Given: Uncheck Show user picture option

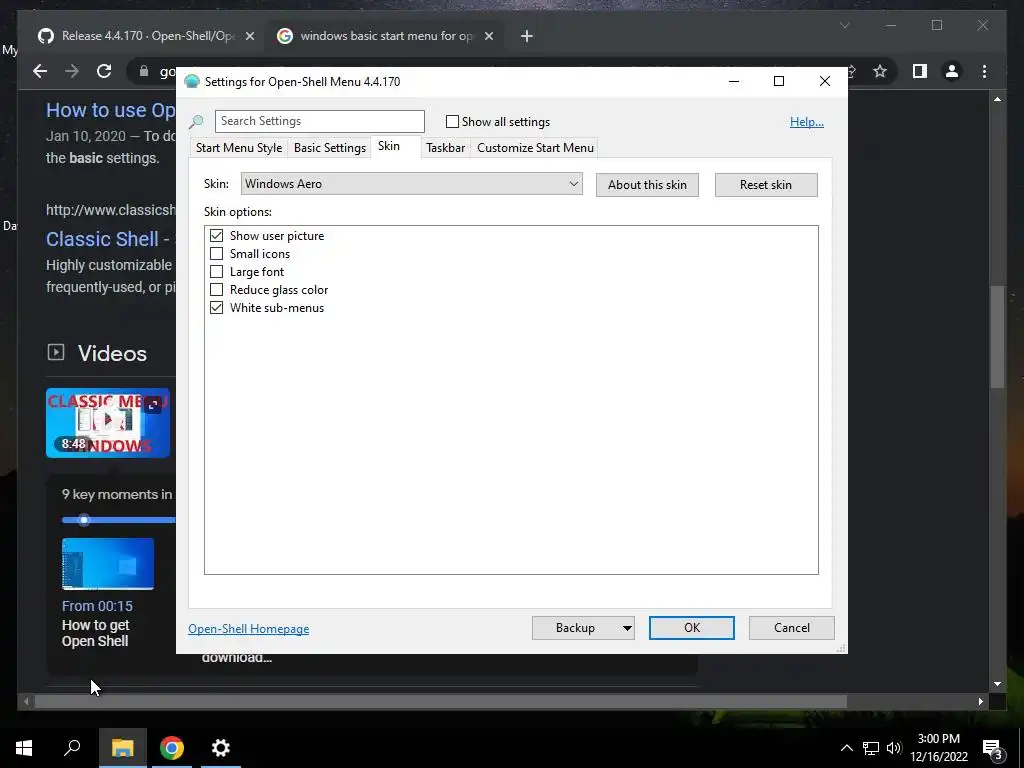Looking at the screenshot, I should (x=216, y=236).
